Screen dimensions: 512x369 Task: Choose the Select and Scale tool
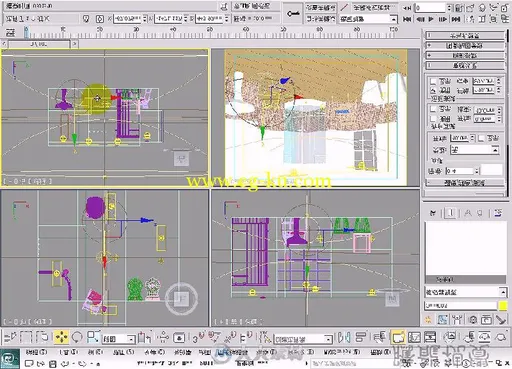pos(93,337)
